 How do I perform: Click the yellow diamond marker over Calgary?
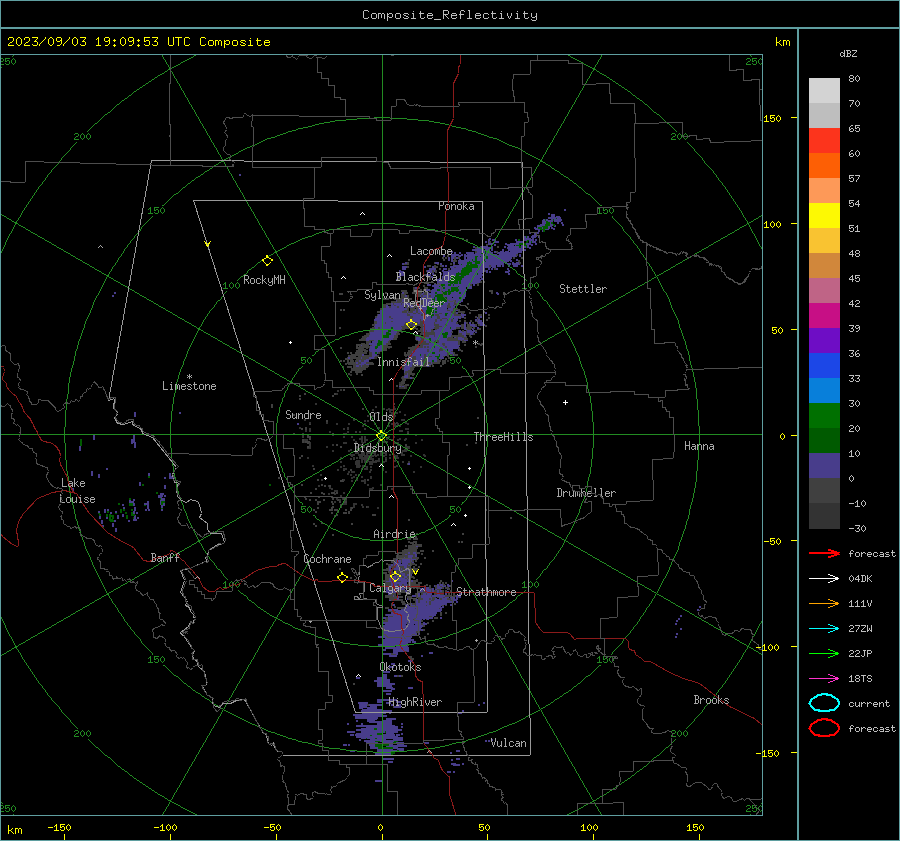click(395, 576)
